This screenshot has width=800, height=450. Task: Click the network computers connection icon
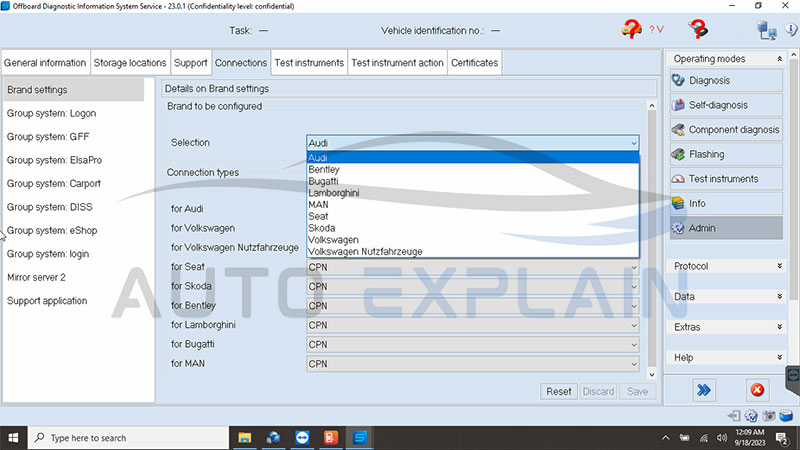click(x=766, y=30)
